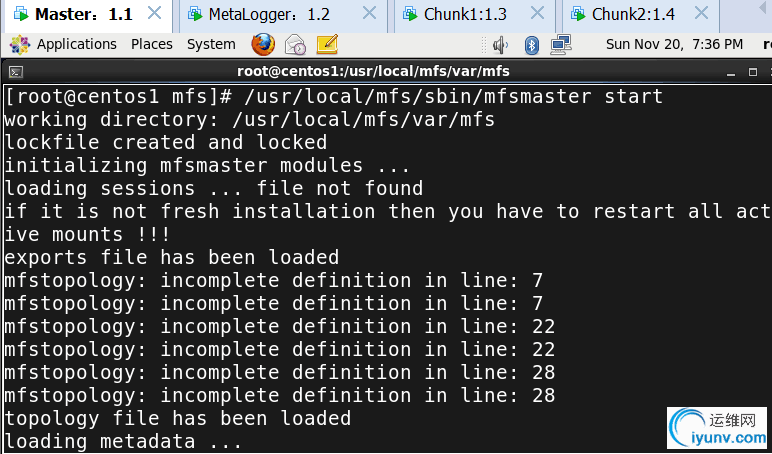Click the Master VM tab icon
The image size is (772, 454).
[21, 14]
